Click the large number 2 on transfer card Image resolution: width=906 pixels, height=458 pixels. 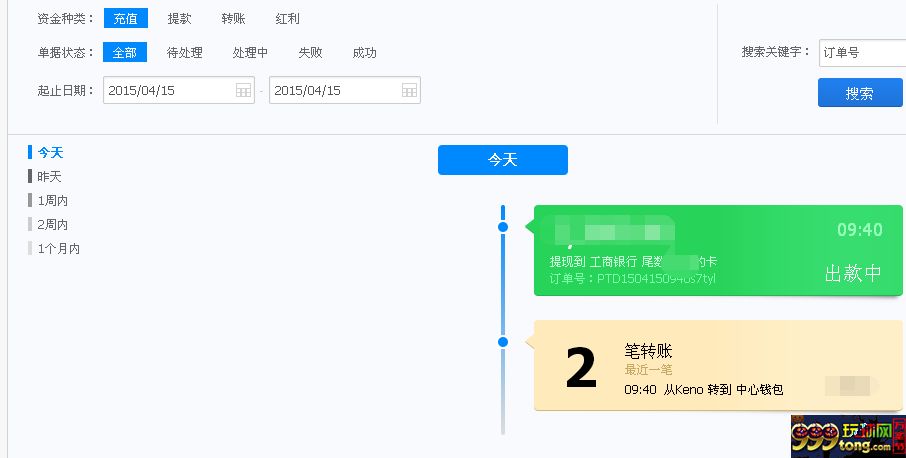point(581,368)
